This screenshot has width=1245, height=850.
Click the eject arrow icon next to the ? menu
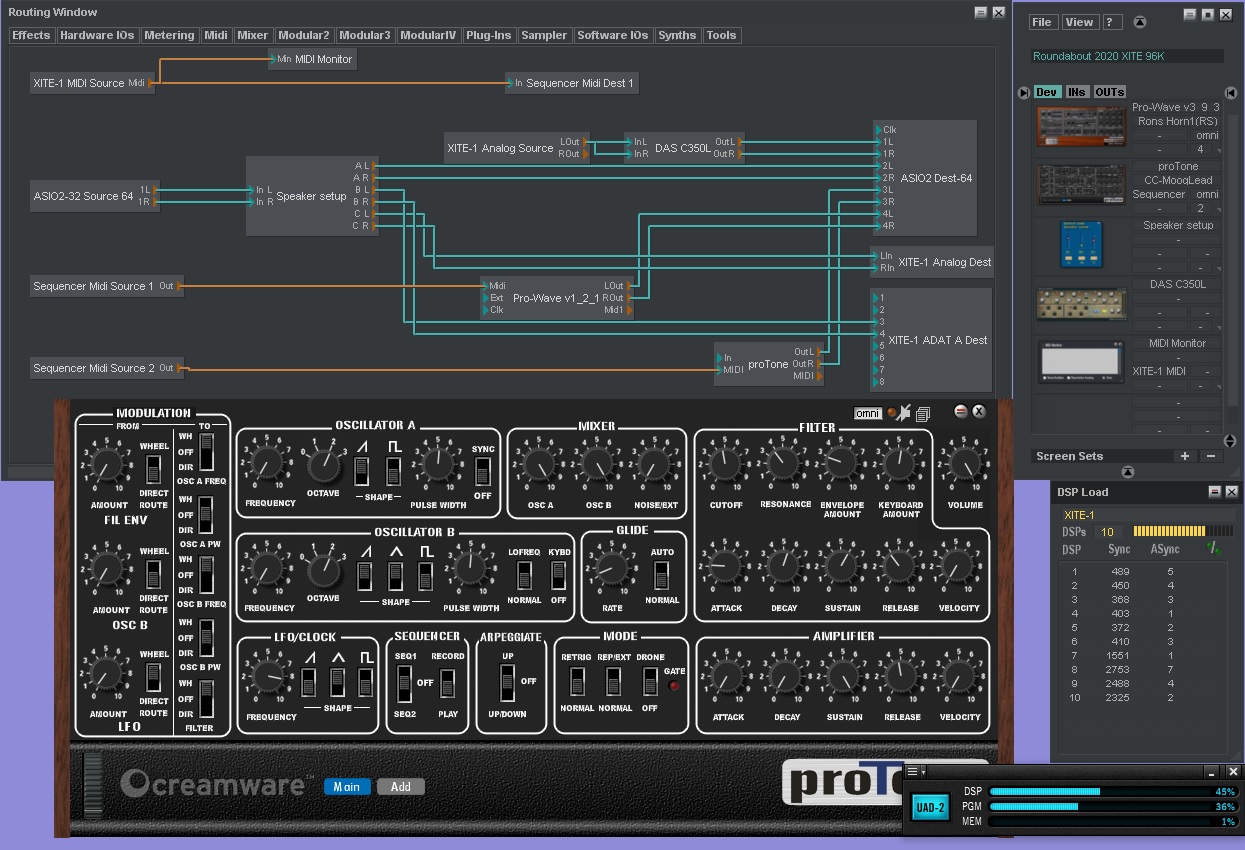pos(1140,21)
